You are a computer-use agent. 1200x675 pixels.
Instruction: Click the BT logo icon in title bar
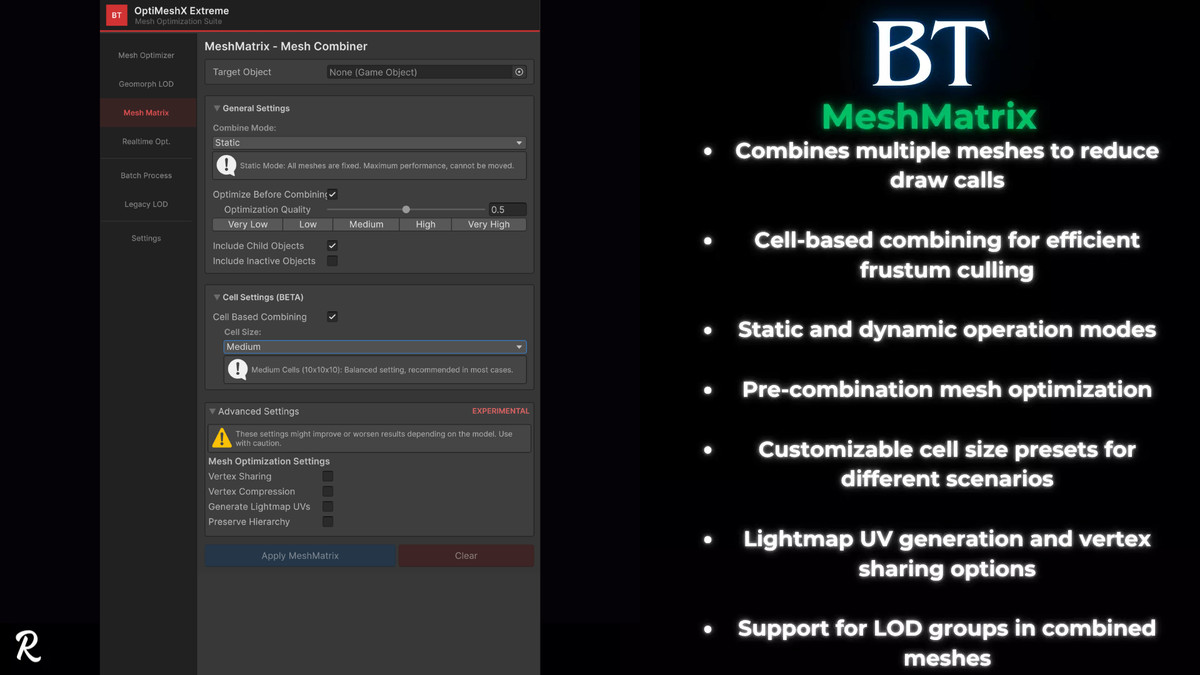(117, 15)
